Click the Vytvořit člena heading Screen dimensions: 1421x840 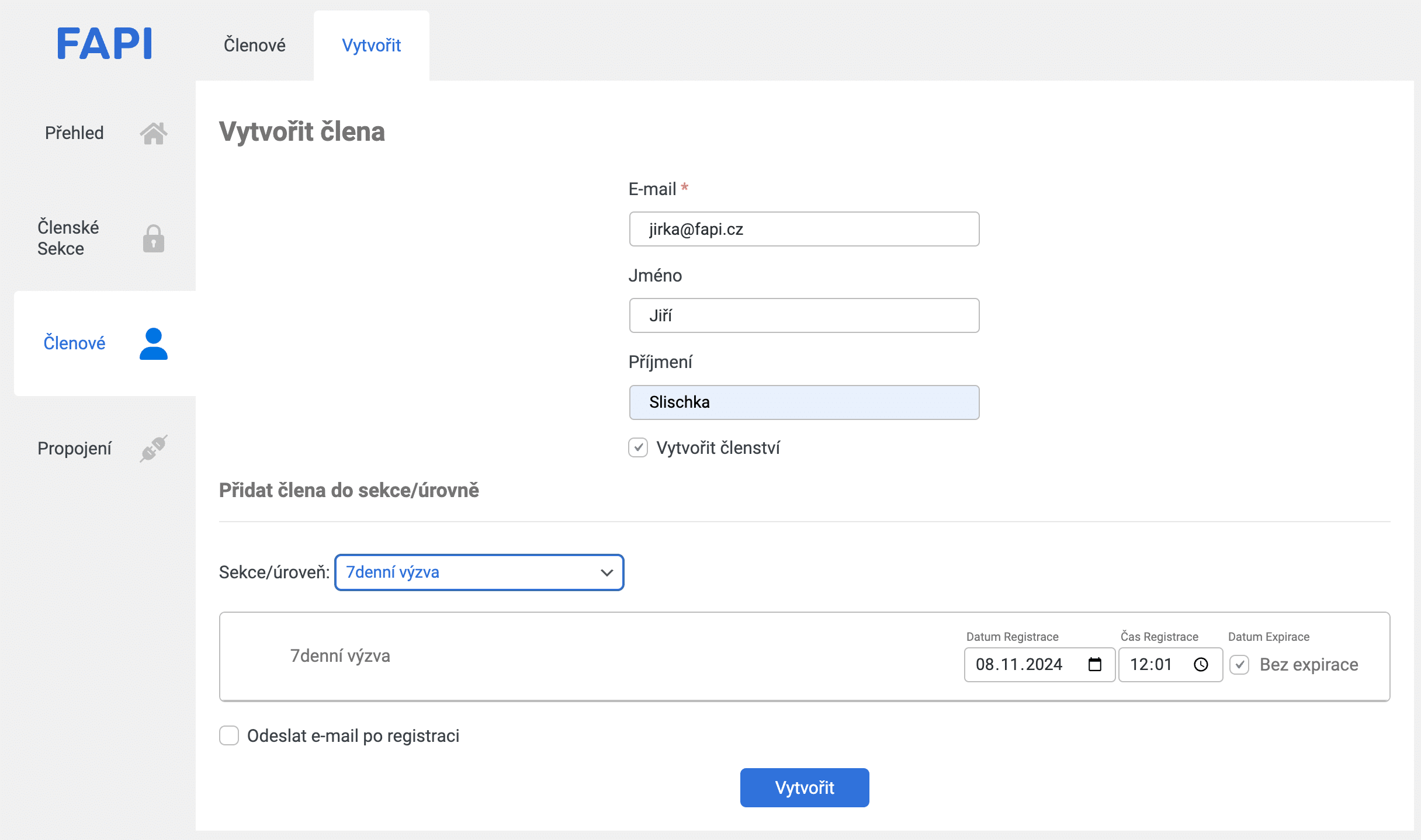(x=301, y=131)
